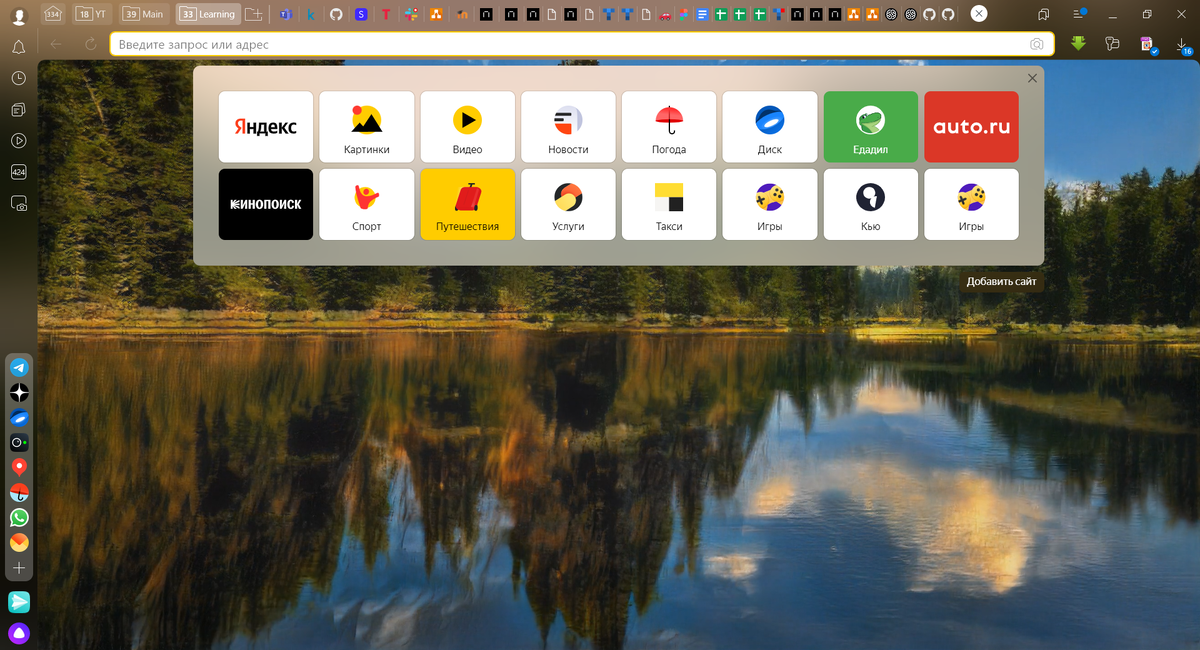
Task: Take a screenshot with sidebar camera icon
Action: (x=18, y=203)
